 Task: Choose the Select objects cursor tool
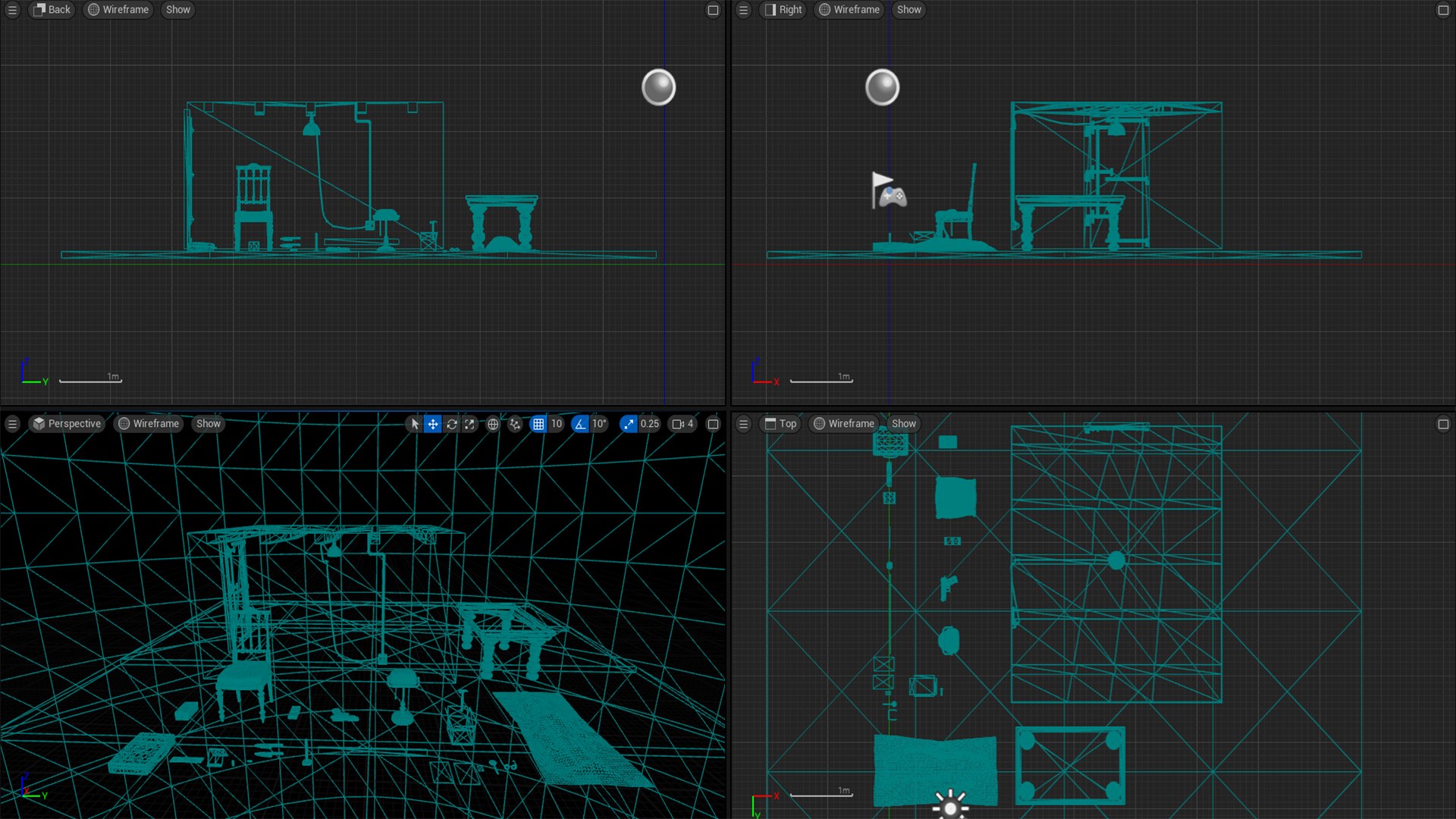pyautogui.click(x=414, y=424)
